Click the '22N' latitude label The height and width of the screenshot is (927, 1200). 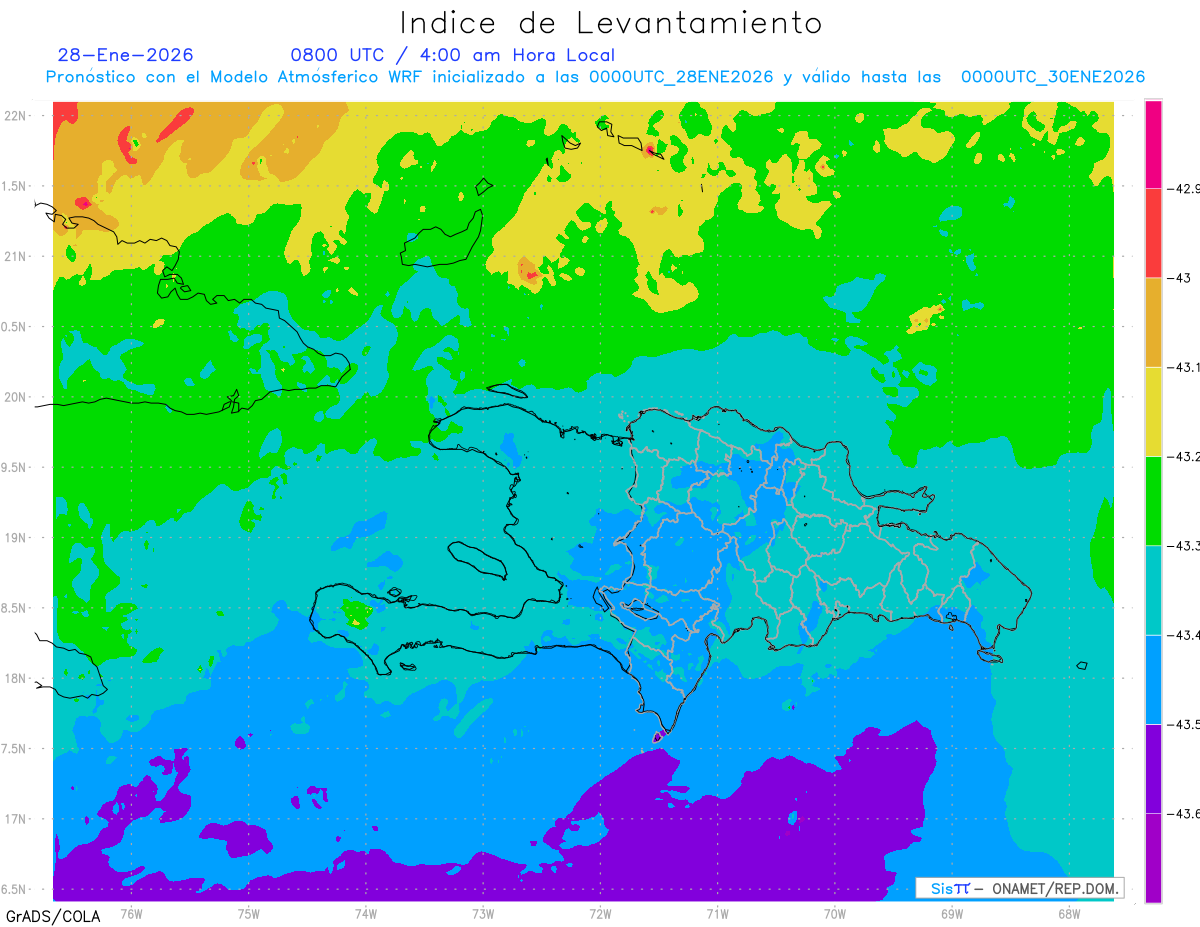(x=17, y=116)
